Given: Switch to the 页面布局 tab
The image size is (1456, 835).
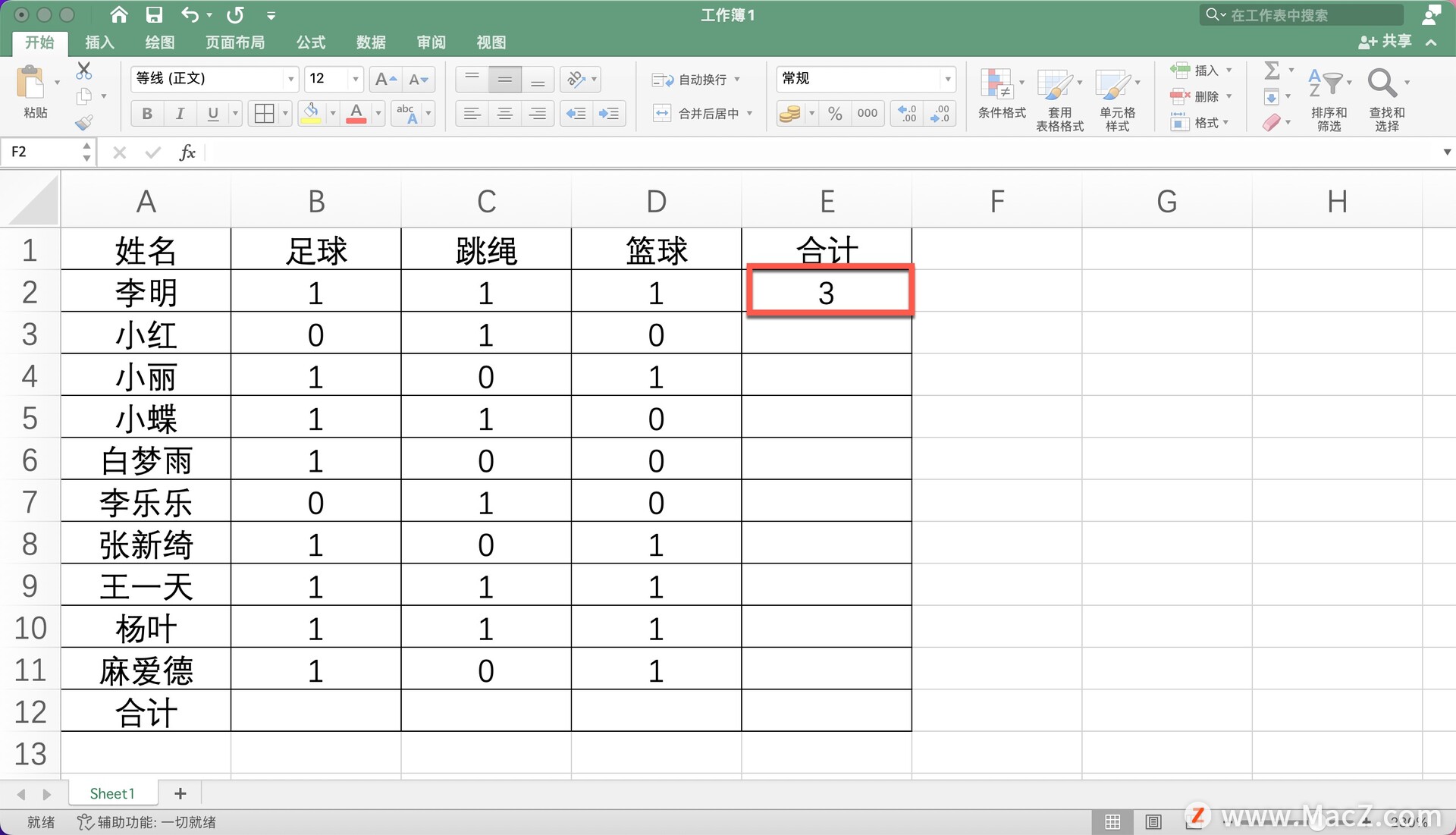Looking at the screenshot, I should pyautogui.click(x=235, y=42).
